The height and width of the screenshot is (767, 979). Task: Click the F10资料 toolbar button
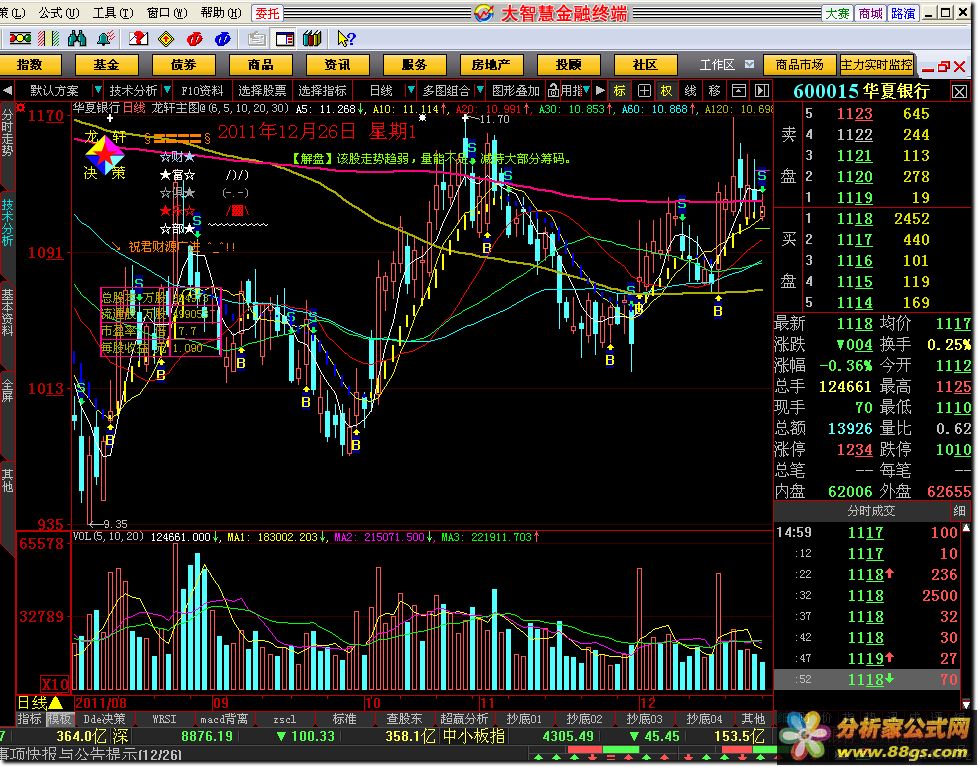point(202,91)
